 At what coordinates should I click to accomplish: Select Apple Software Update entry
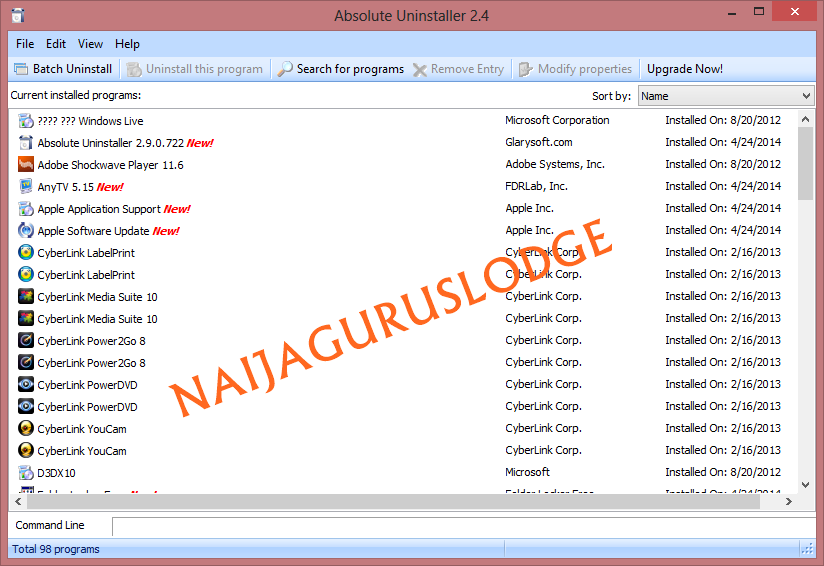(403, 231)
